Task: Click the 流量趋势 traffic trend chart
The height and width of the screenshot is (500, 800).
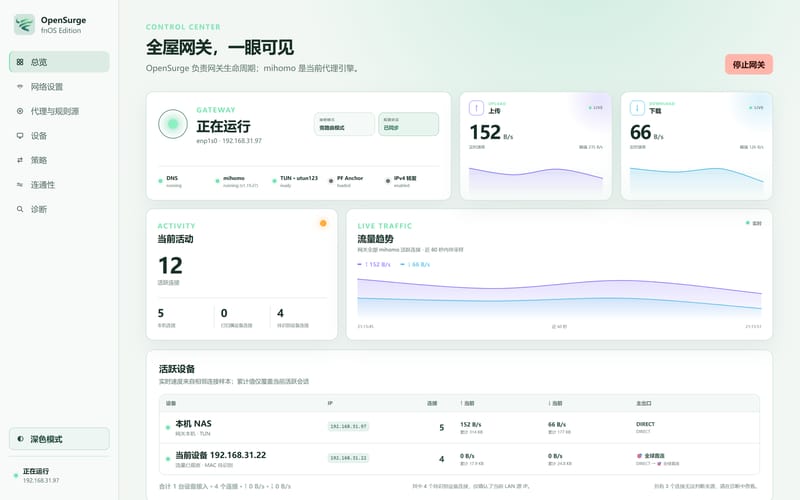Action: (559, 297)
